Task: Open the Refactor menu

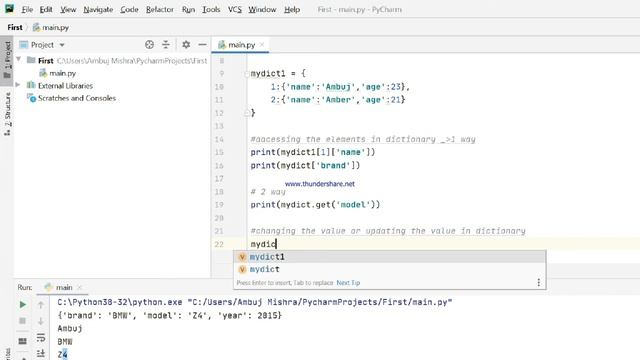Action: pos(160,9)
